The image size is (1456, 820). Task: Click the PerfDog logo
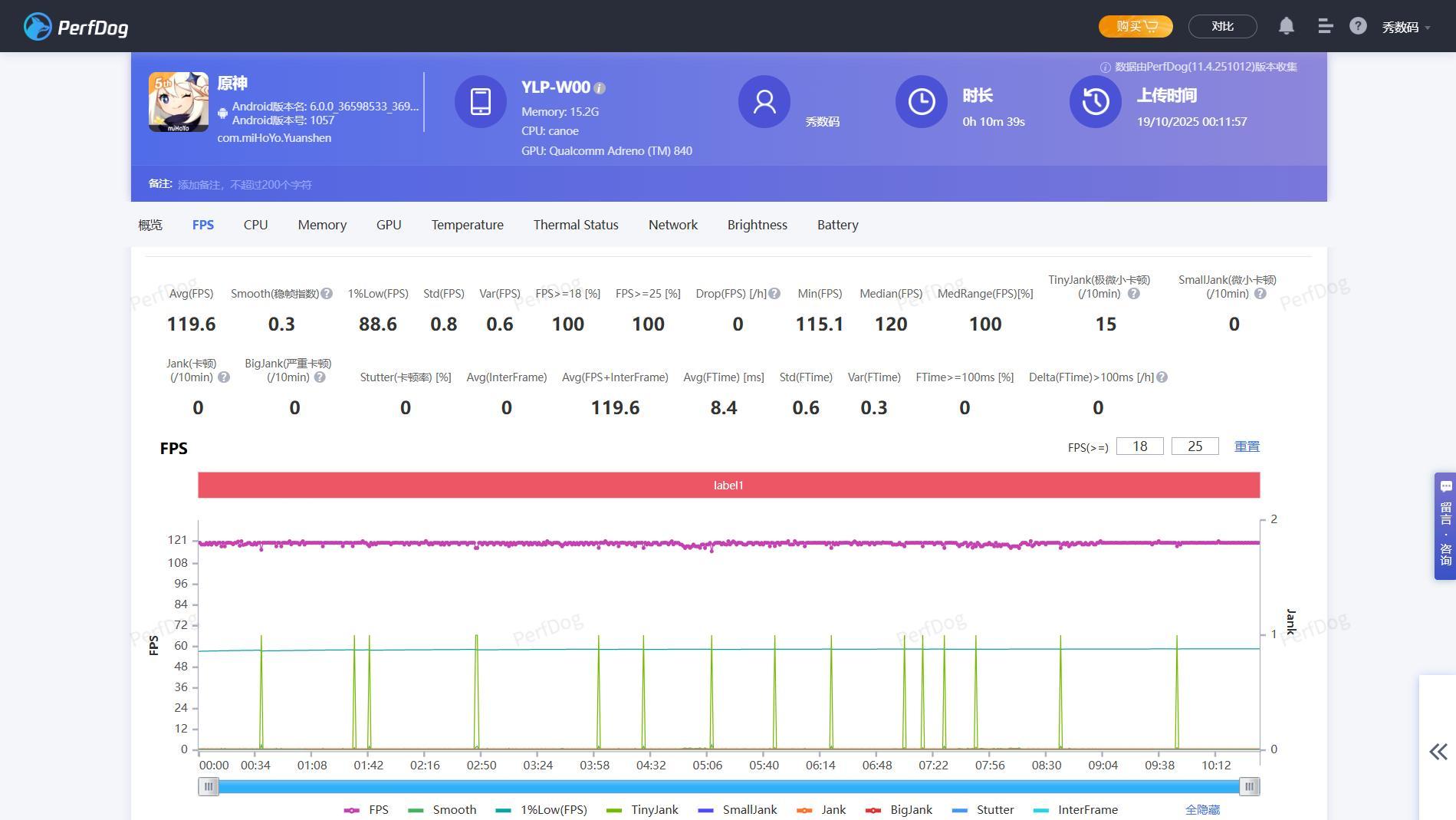click(x=75, y=27)
